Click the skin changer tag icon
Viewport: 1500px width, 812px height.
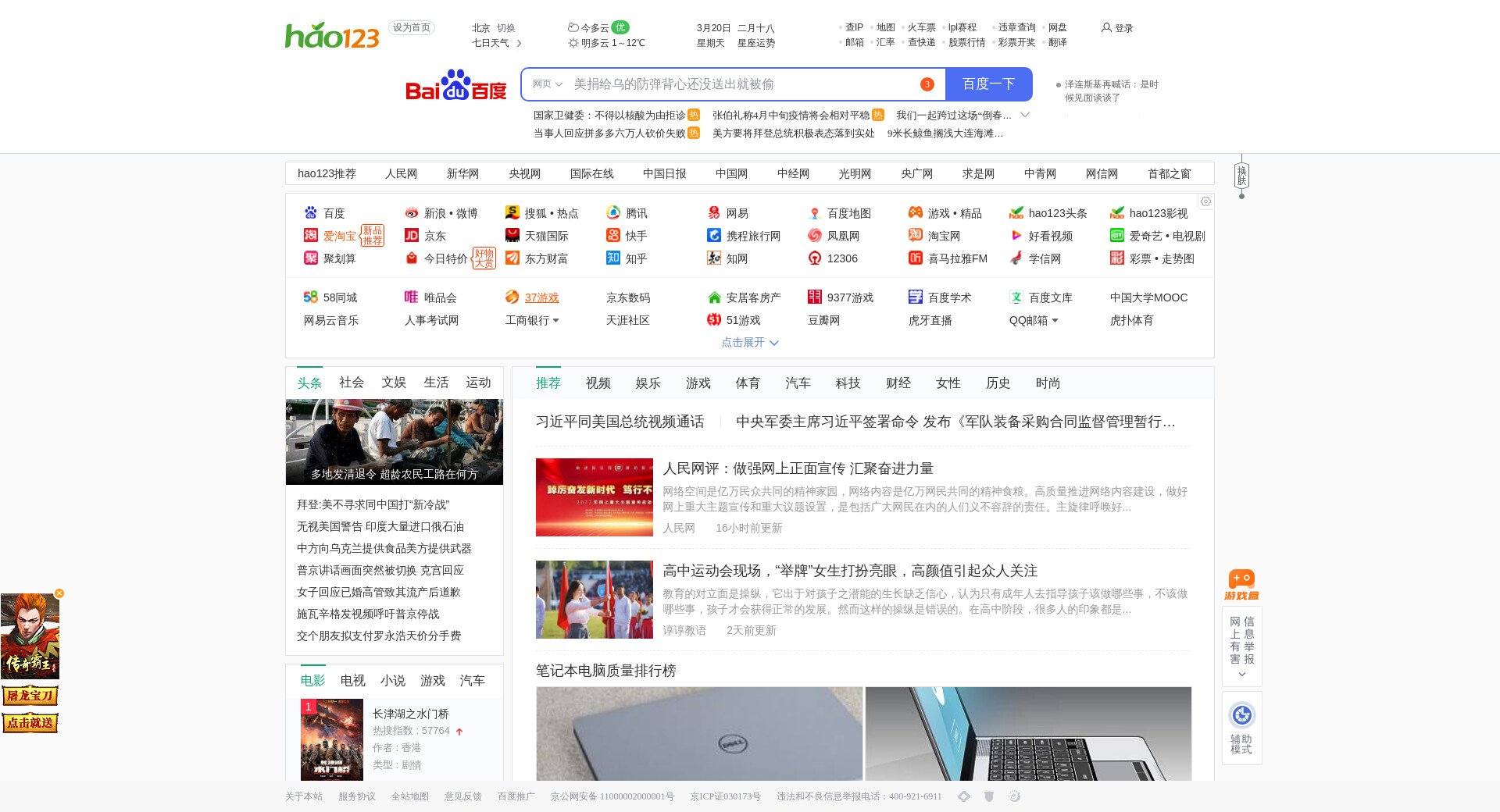1241,176
